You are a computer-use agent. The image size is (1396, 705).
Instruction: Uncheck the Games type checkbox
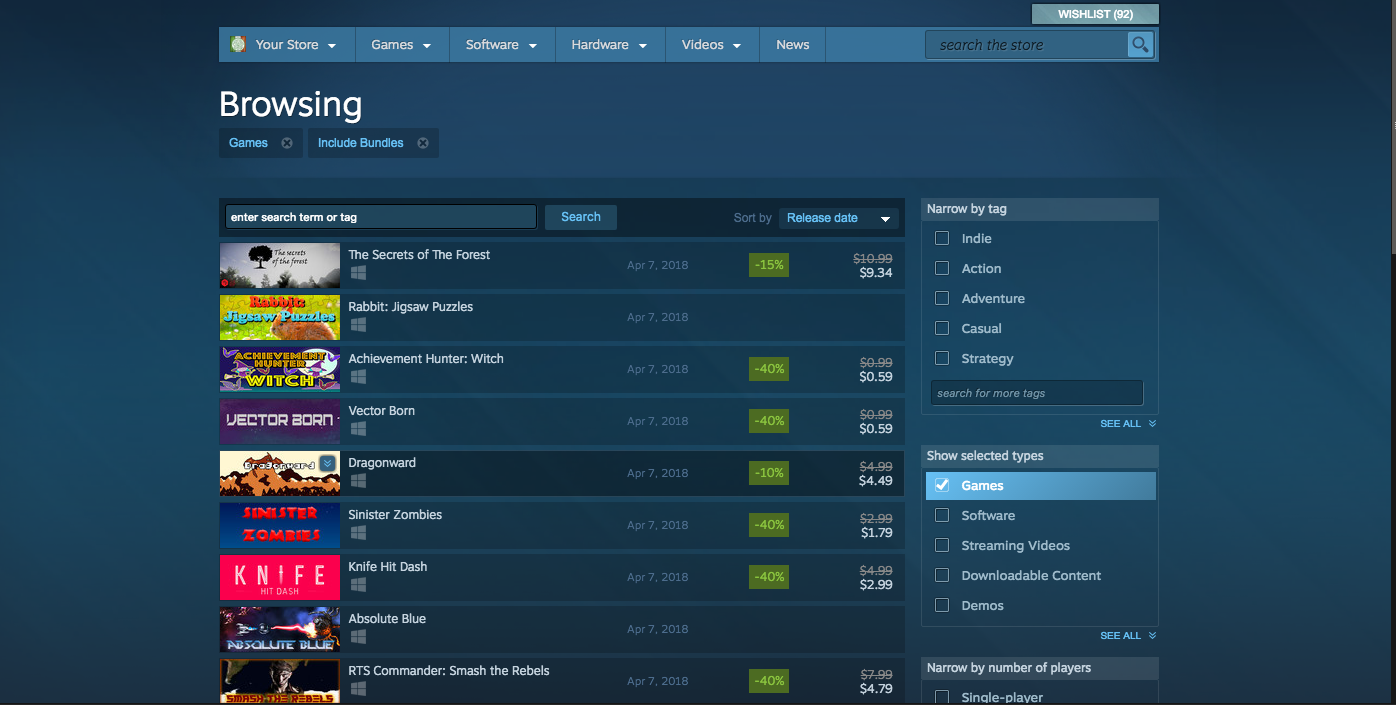point(941,485)
